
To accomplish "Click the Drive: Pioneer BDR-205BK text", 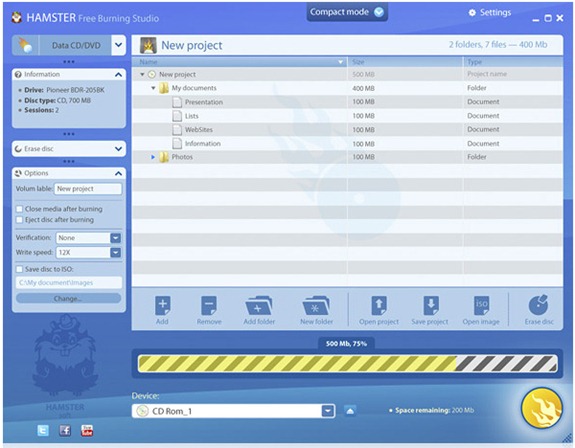I will (64, 90).
